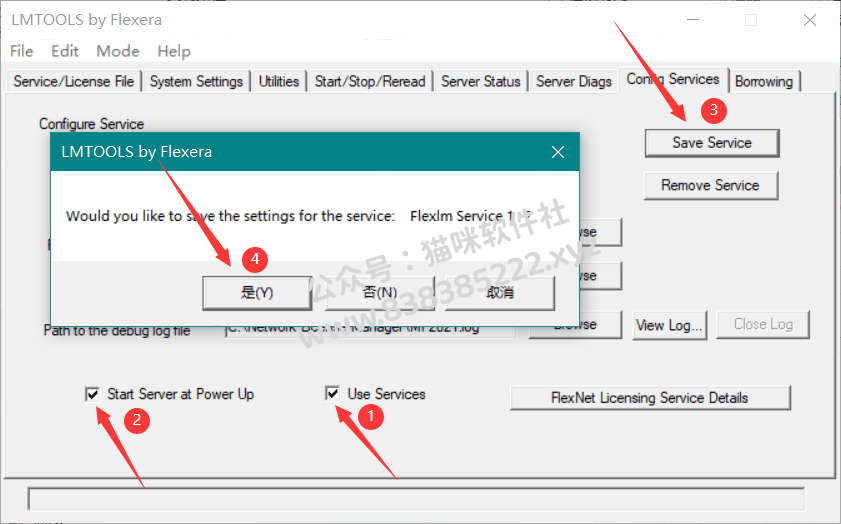Switch to Server Diags tab
Screen dimensions: 841x524
tap(574, 82)
